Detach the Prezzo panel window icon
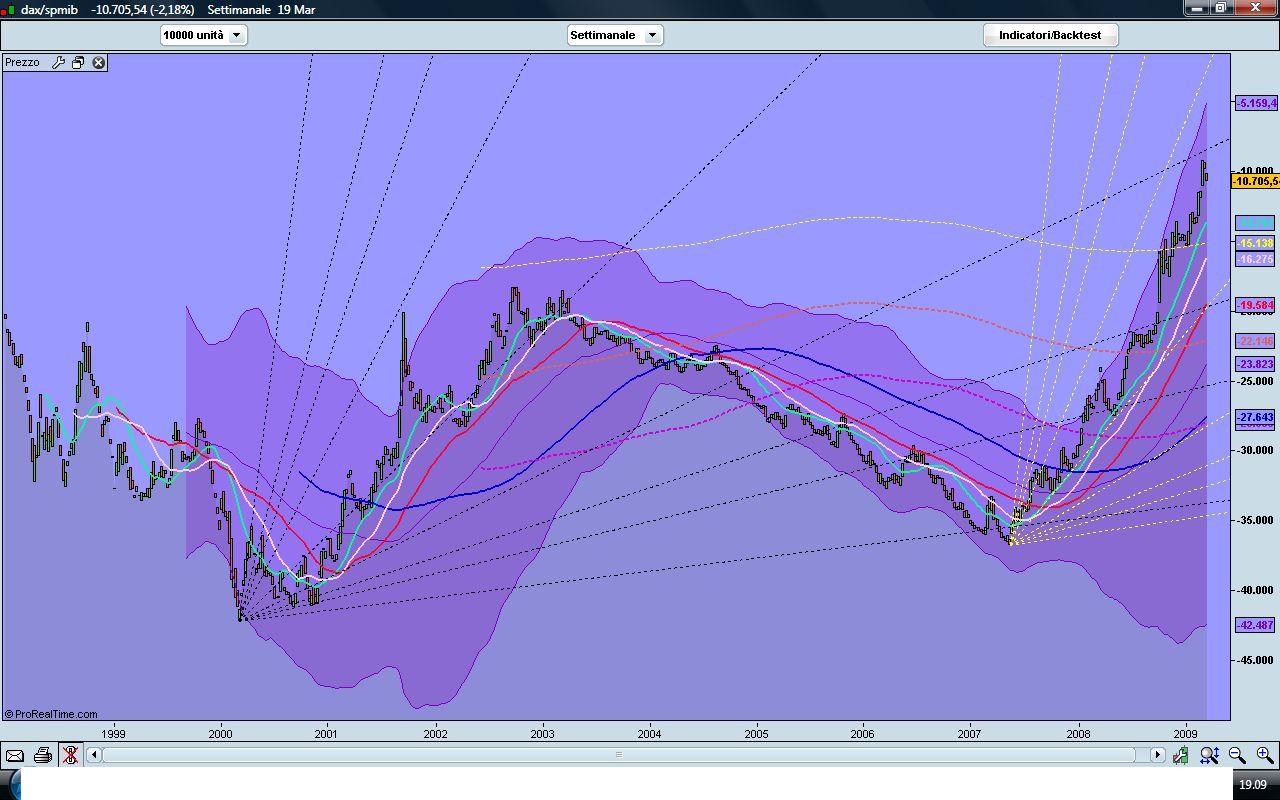Image resolution: width=1280 pixels, height=800 pixels. pyautogui.click(x=78, y=62)
